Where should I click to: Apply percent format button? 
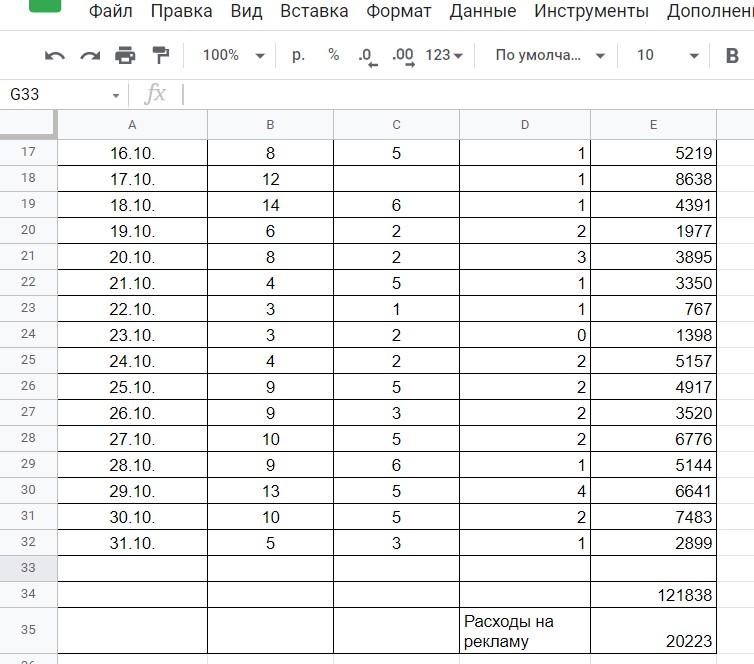click(x=333, y=55)
